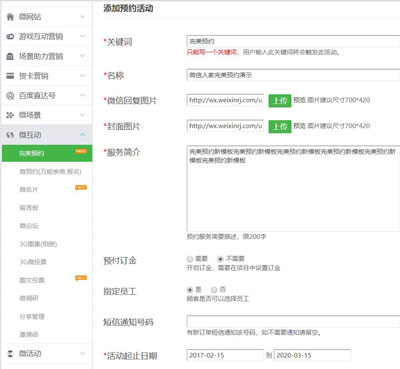
Task: Select 否 for 指定员工
Action: (x=214, y=289)
